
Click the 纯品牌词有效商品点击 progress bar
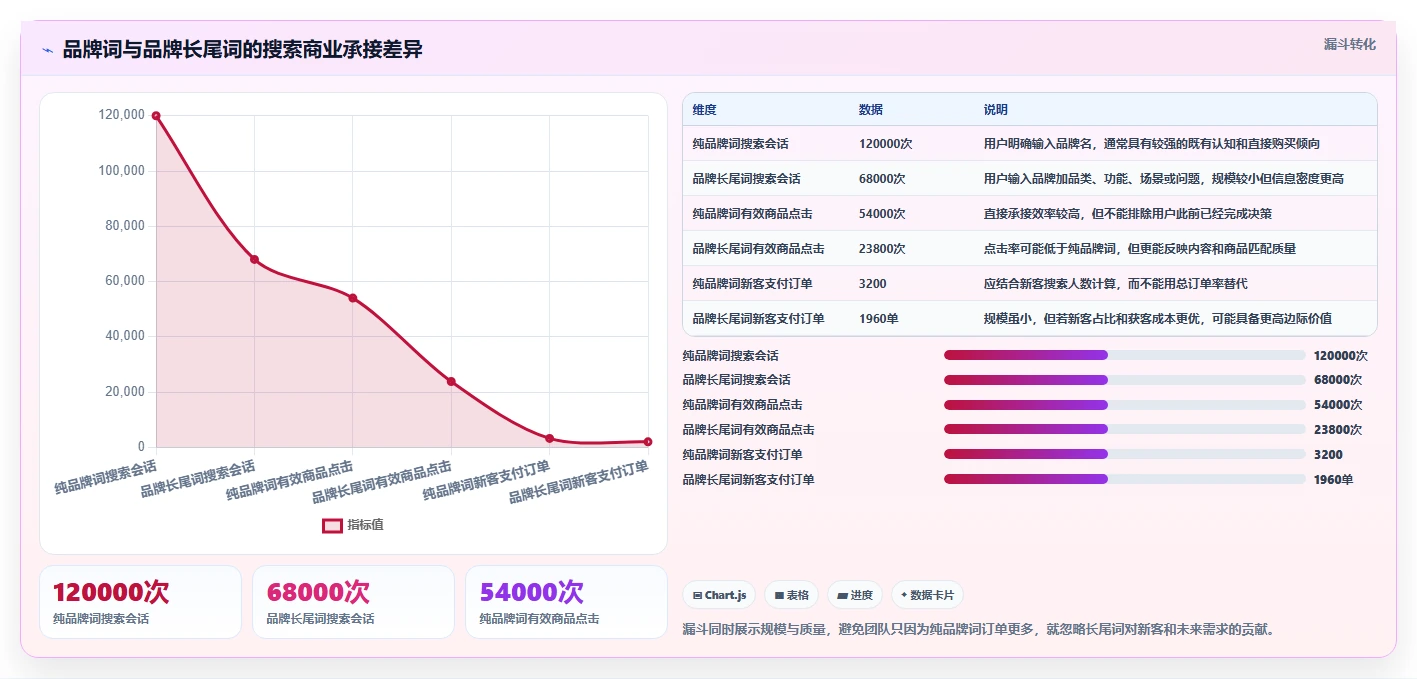click(1125, 405)
